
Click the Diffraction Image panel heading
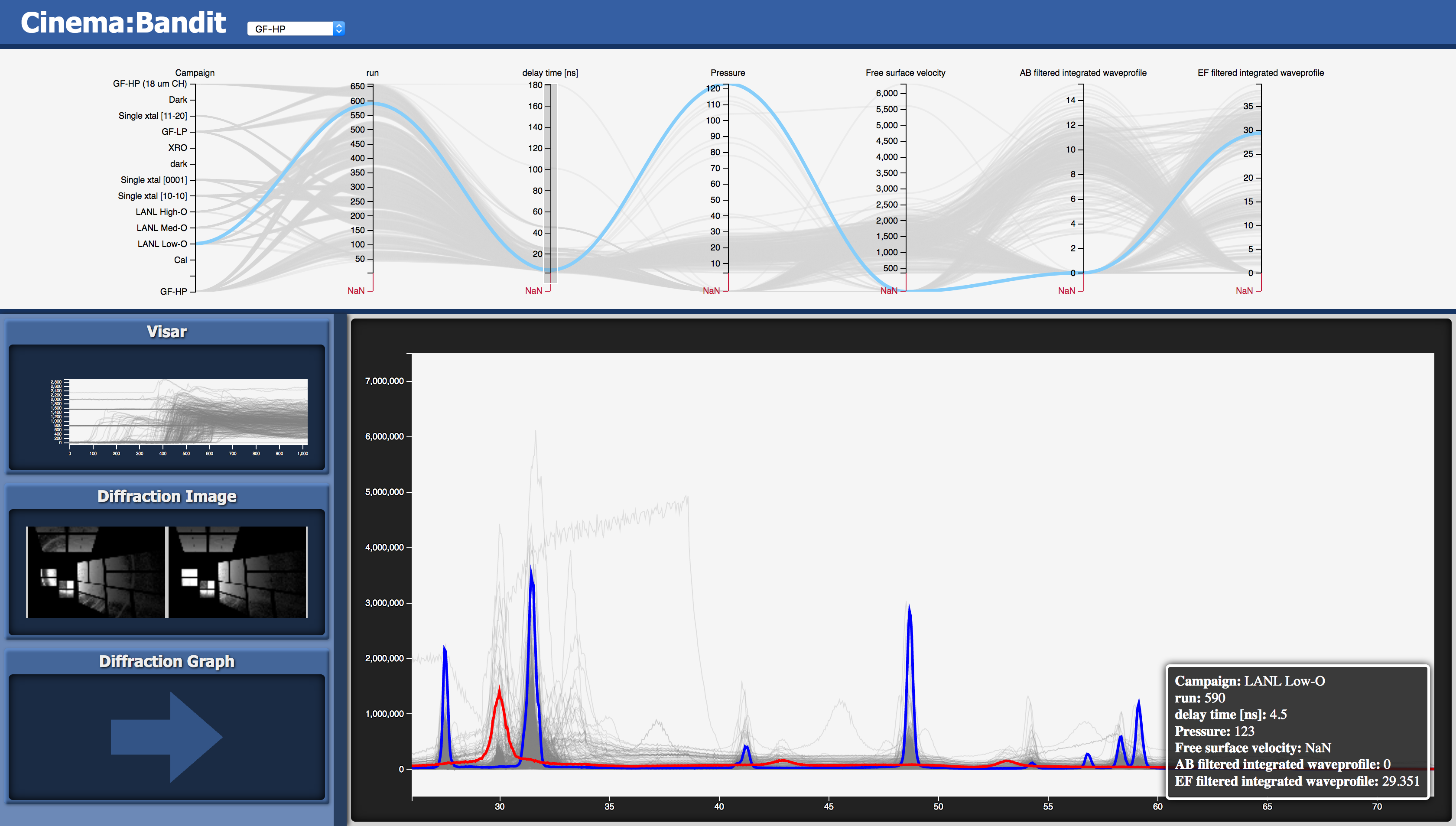167,496
